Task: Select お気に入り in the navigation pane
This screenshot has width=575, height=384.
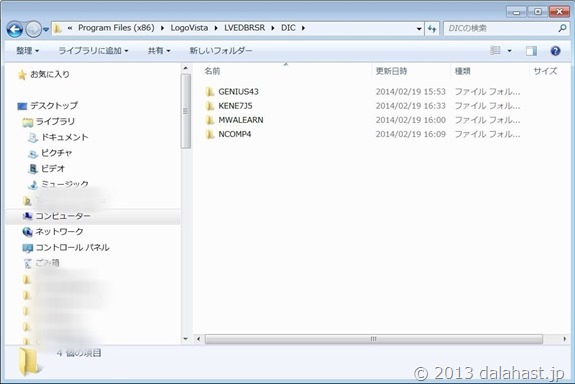Action: 50,74
